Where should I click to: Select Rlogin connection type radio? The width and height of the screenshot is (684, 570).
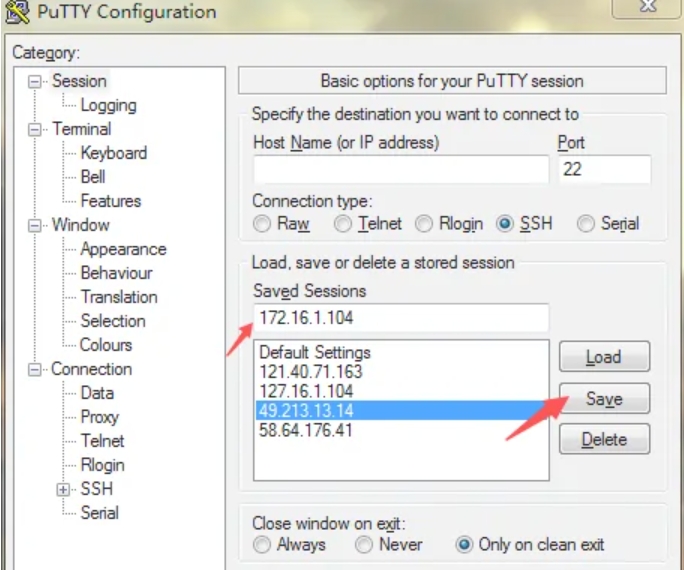click(x=449, y=224)
